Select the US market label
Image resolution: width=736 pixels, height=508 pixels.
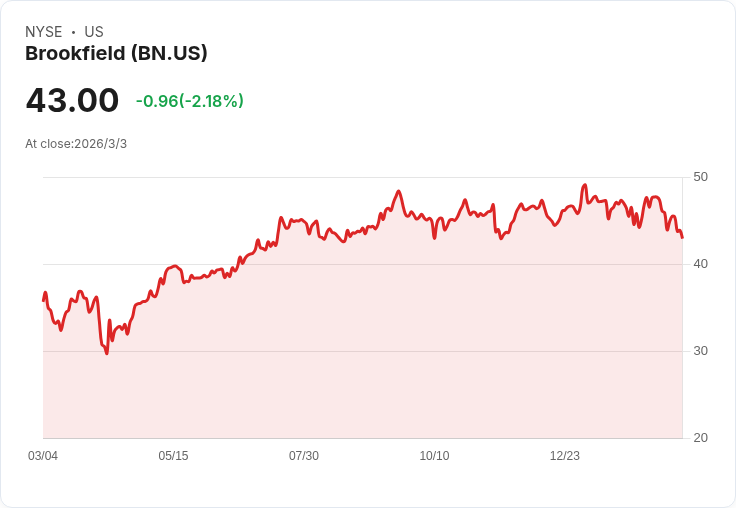(x=94, y=32)
